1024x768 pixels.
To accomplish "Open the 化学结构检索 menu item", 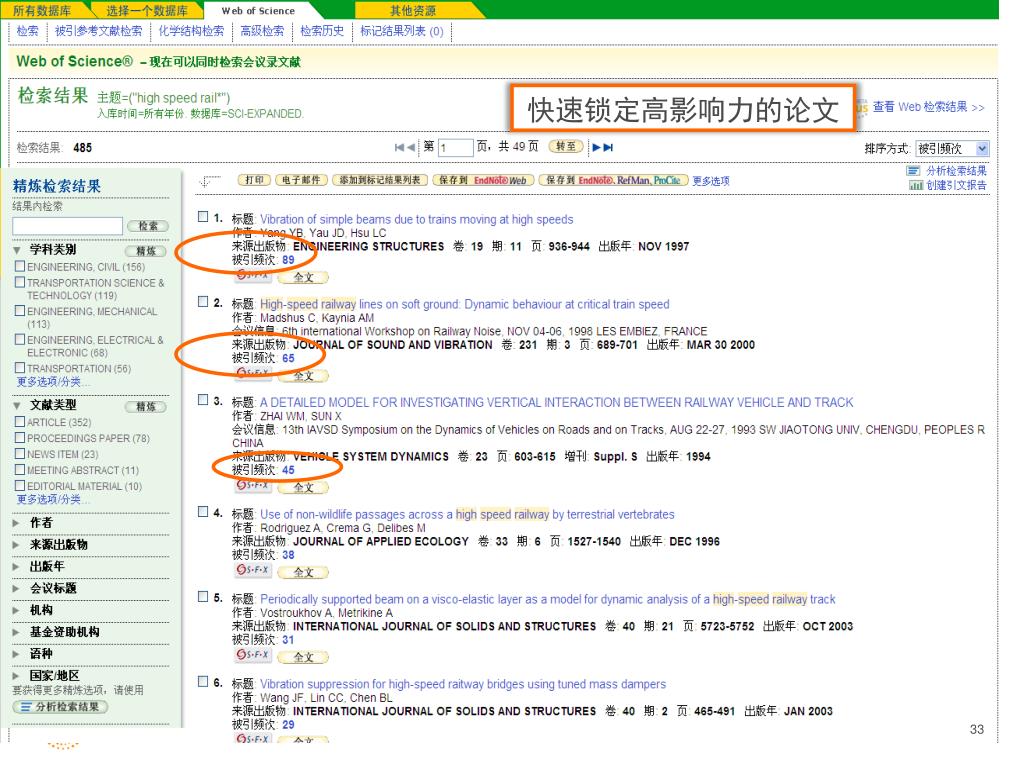I will (191, 31).
